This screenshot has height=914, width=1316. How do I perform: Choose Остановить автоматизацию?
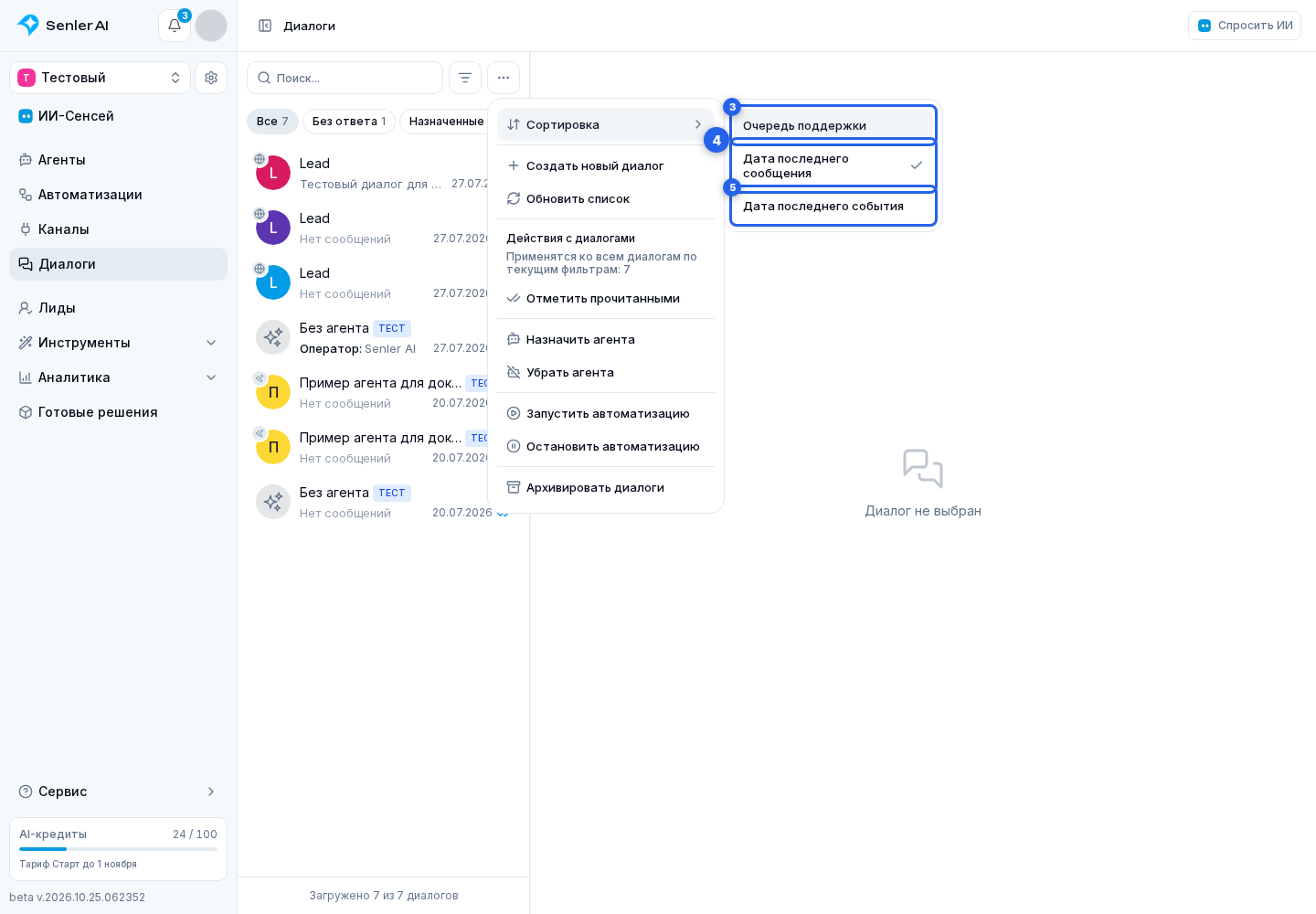(606, 446)
